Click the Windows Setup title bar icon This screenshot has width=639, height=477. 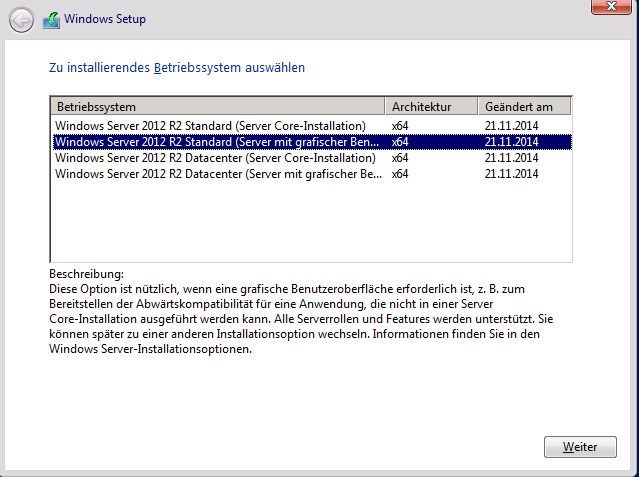point(51,19)
